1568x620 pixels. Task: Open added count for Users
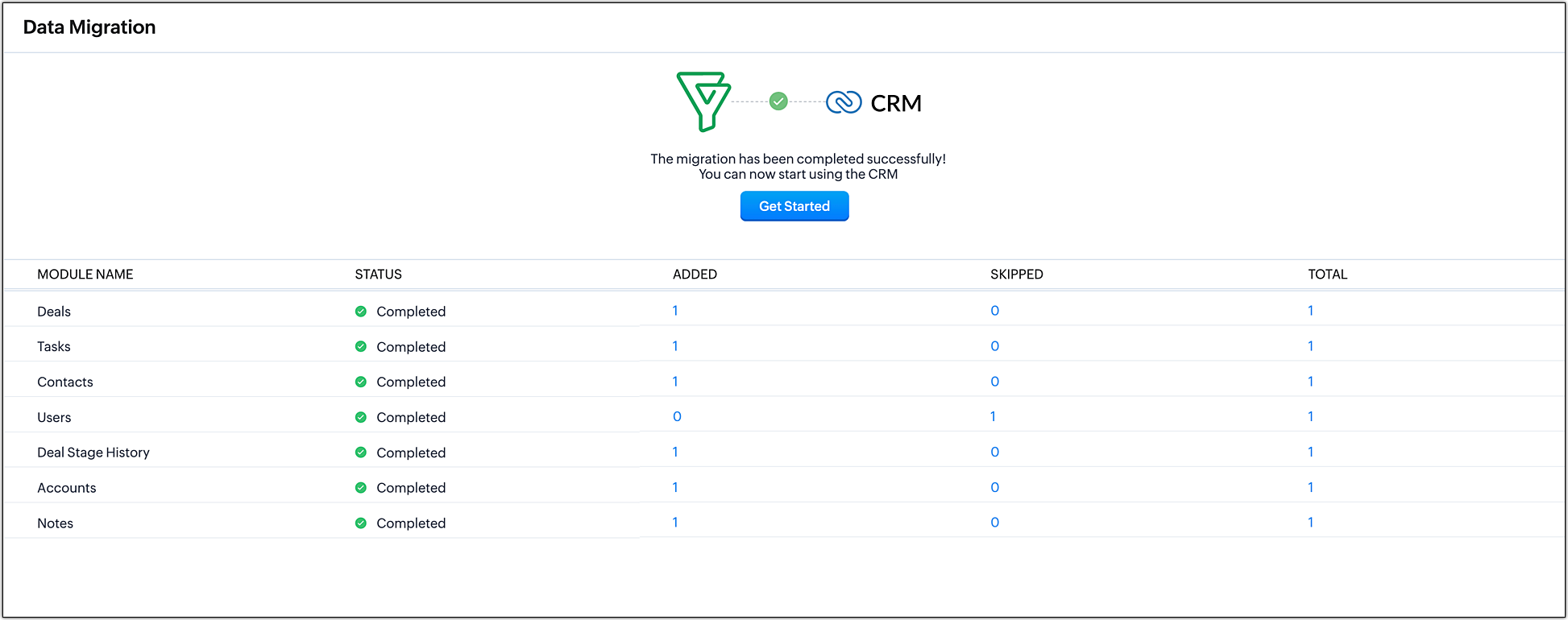[x=677, y=417]
